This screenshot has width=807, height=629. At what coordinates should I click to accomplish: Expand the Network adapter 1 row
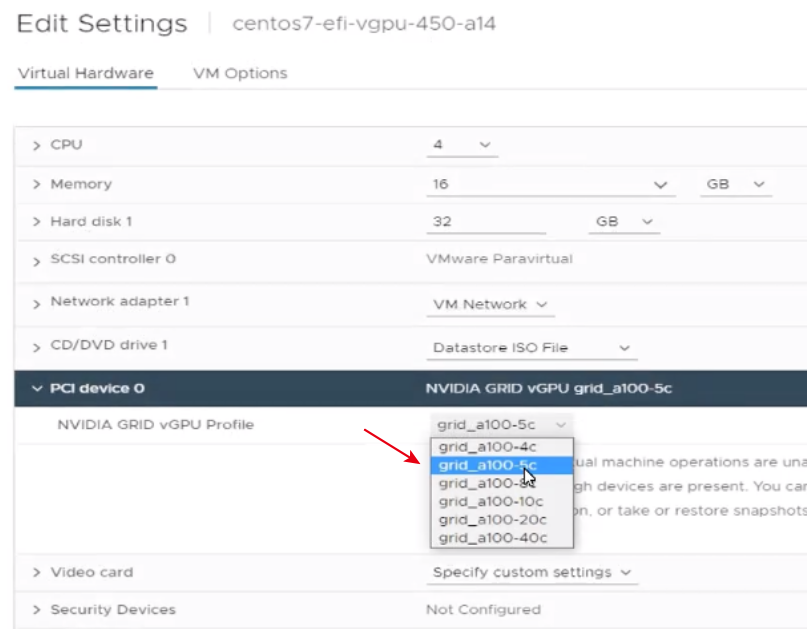click(36, 304)
